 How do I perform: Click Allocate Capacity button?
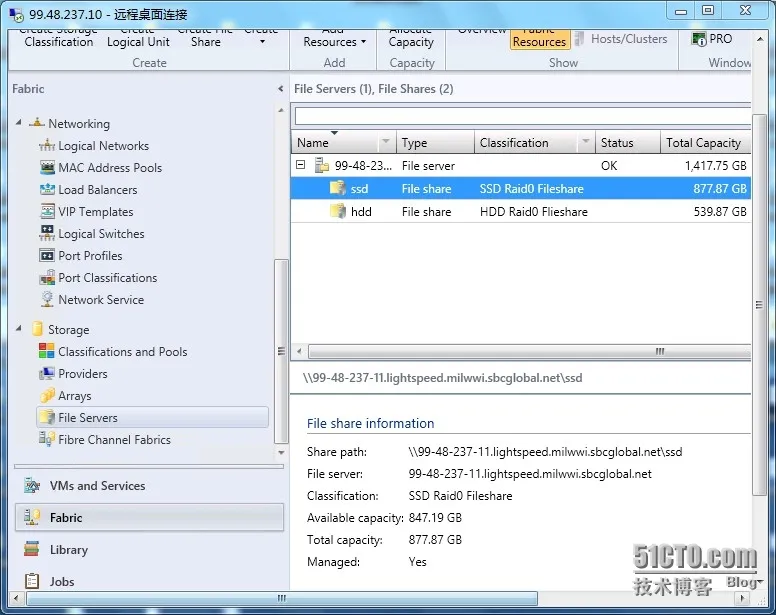click(411, 40)
